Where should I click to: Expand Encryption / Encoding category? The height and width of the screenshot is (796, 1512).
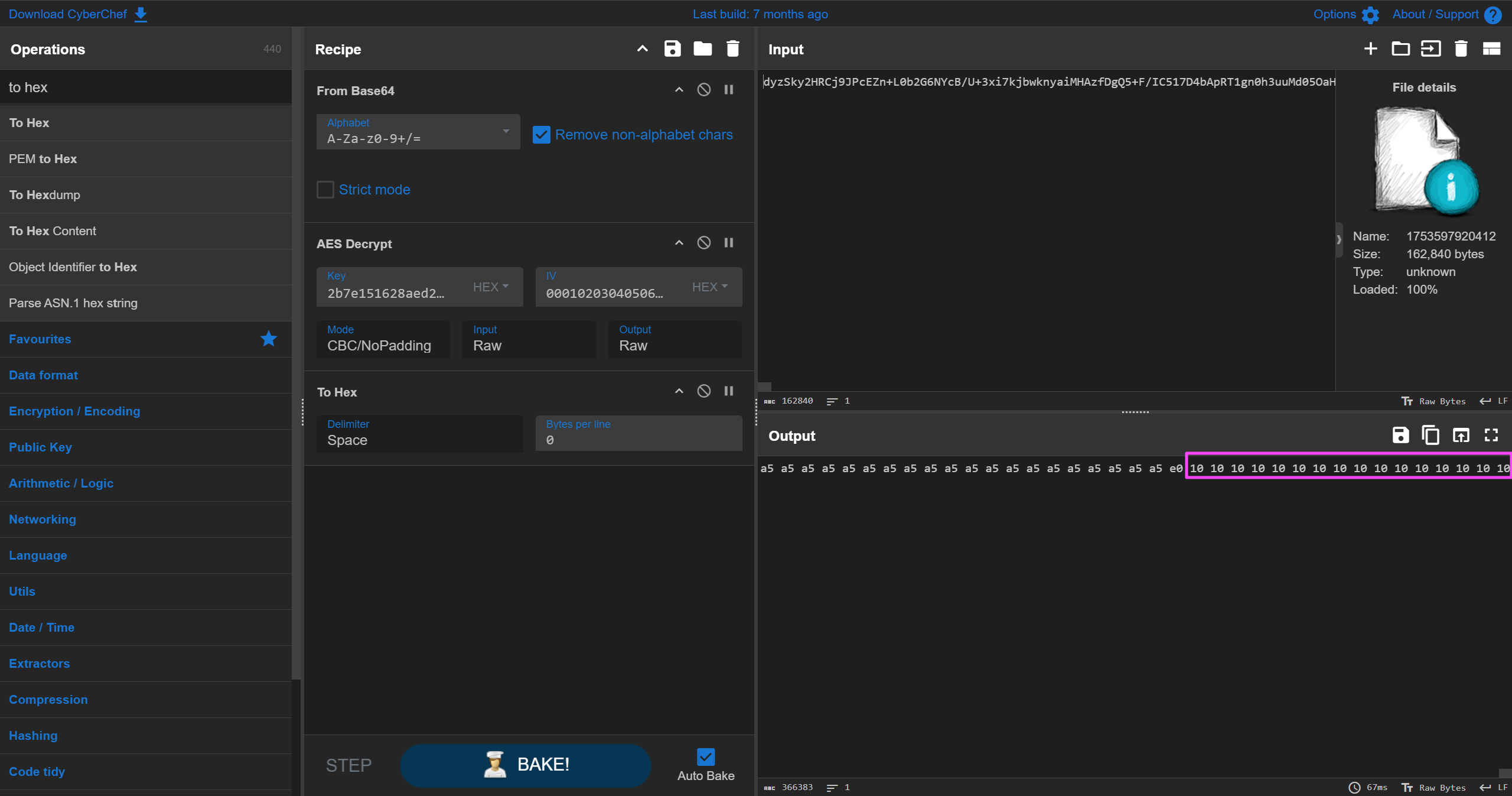pyautogui.click(x=146, y=411)
